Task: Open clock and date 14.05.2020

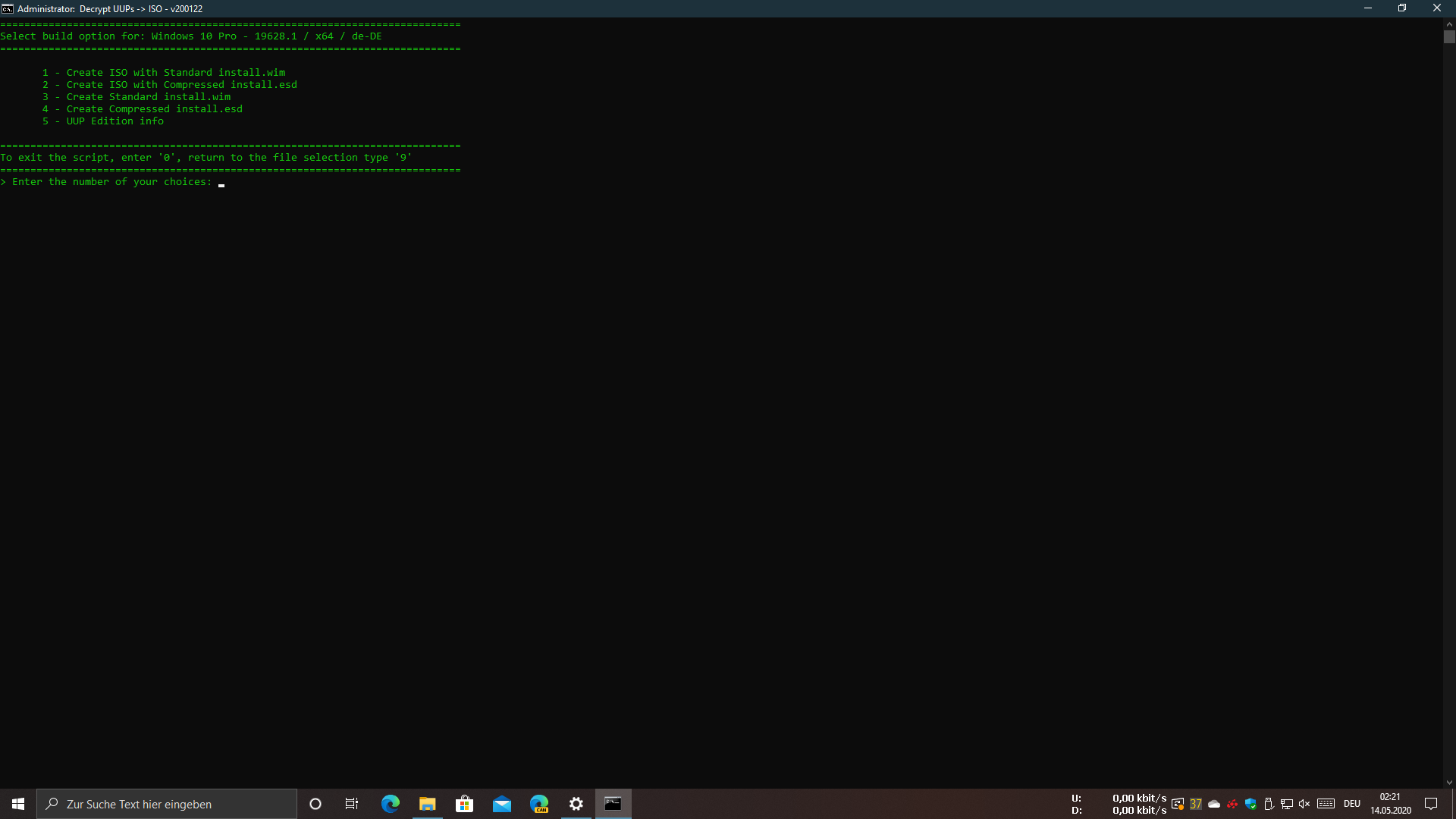Action: 1391,804
